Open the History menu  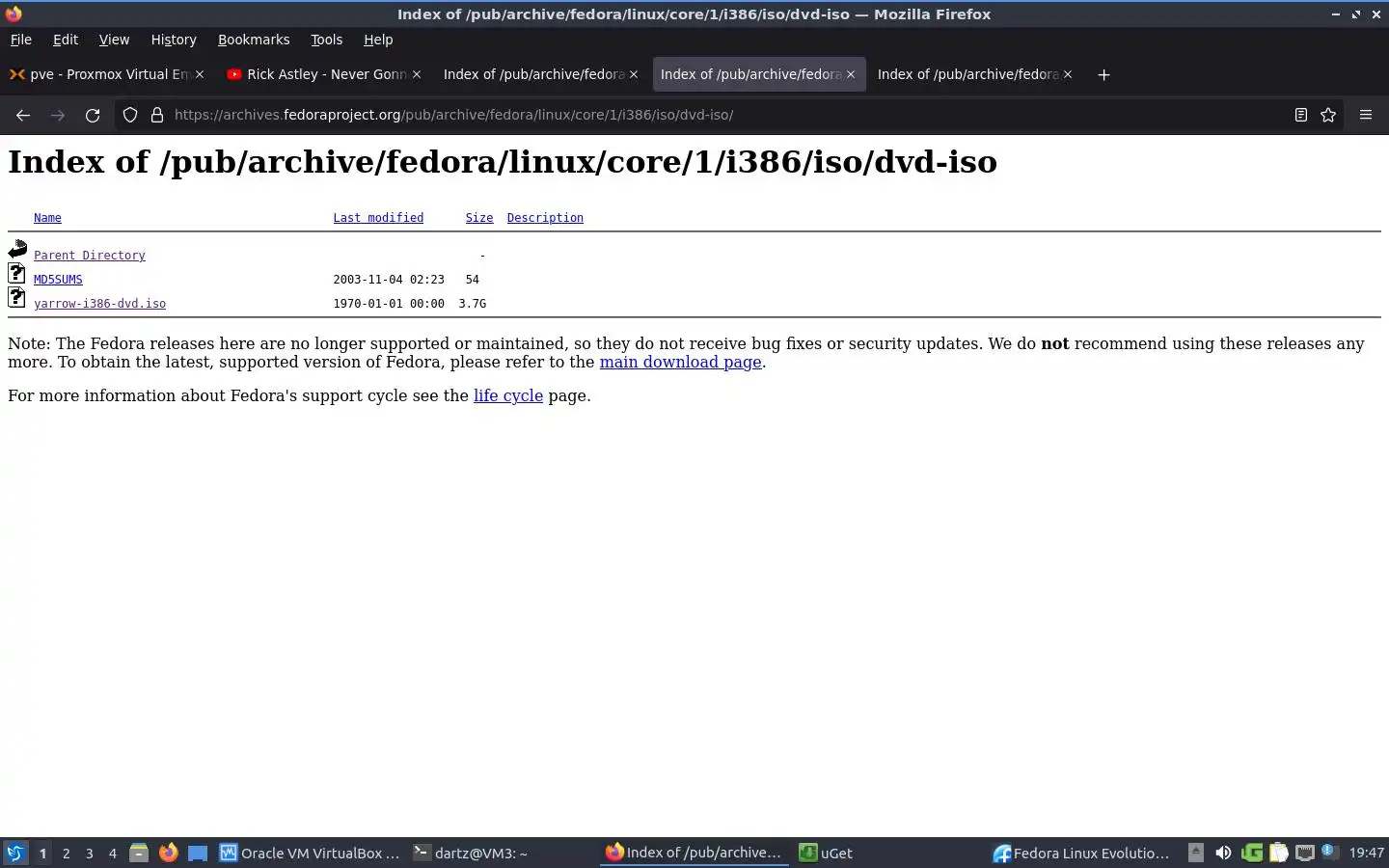point(174,40)
